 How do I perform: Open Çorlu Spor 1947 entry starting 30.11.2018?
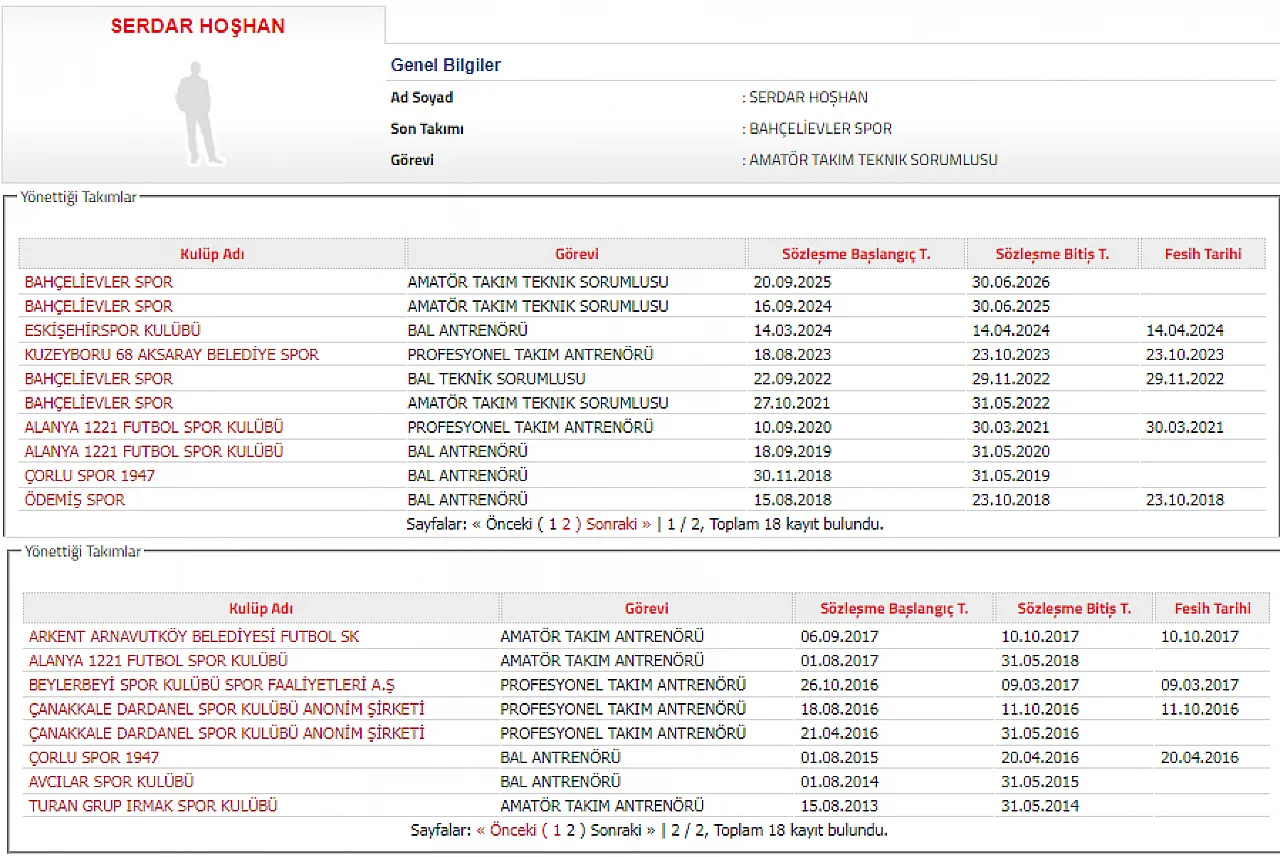[x=90, y=475]
